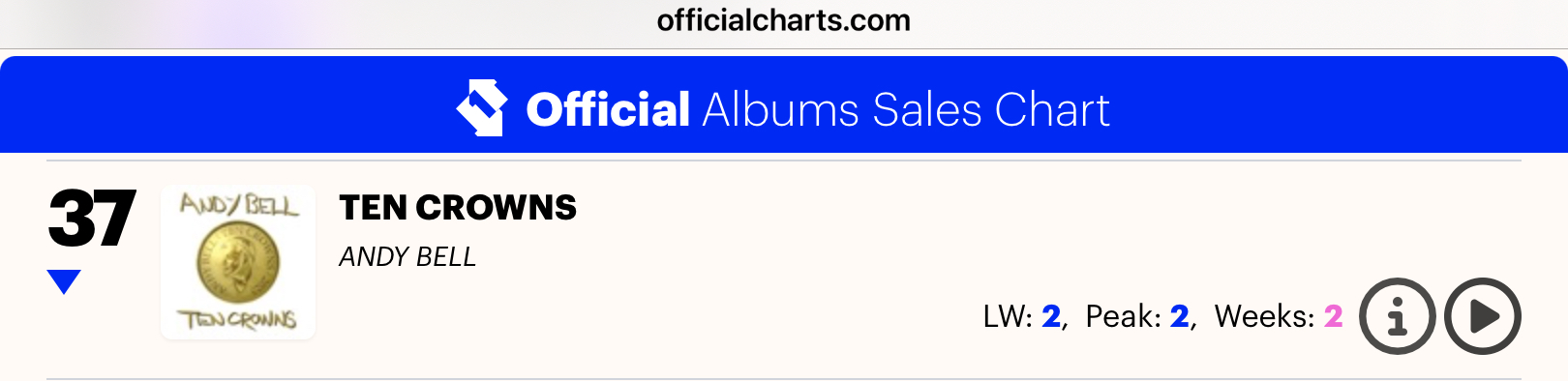
Task: Open the ANDY BELL artist link
Action: (407, 257)
